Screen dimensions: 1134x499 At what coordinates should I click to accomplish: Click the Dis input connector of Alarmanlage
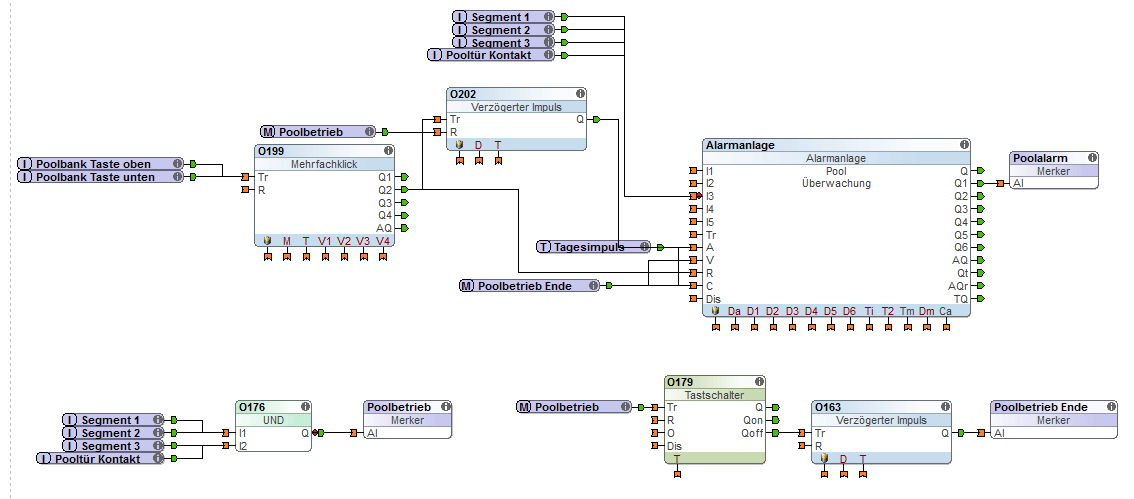693,298
